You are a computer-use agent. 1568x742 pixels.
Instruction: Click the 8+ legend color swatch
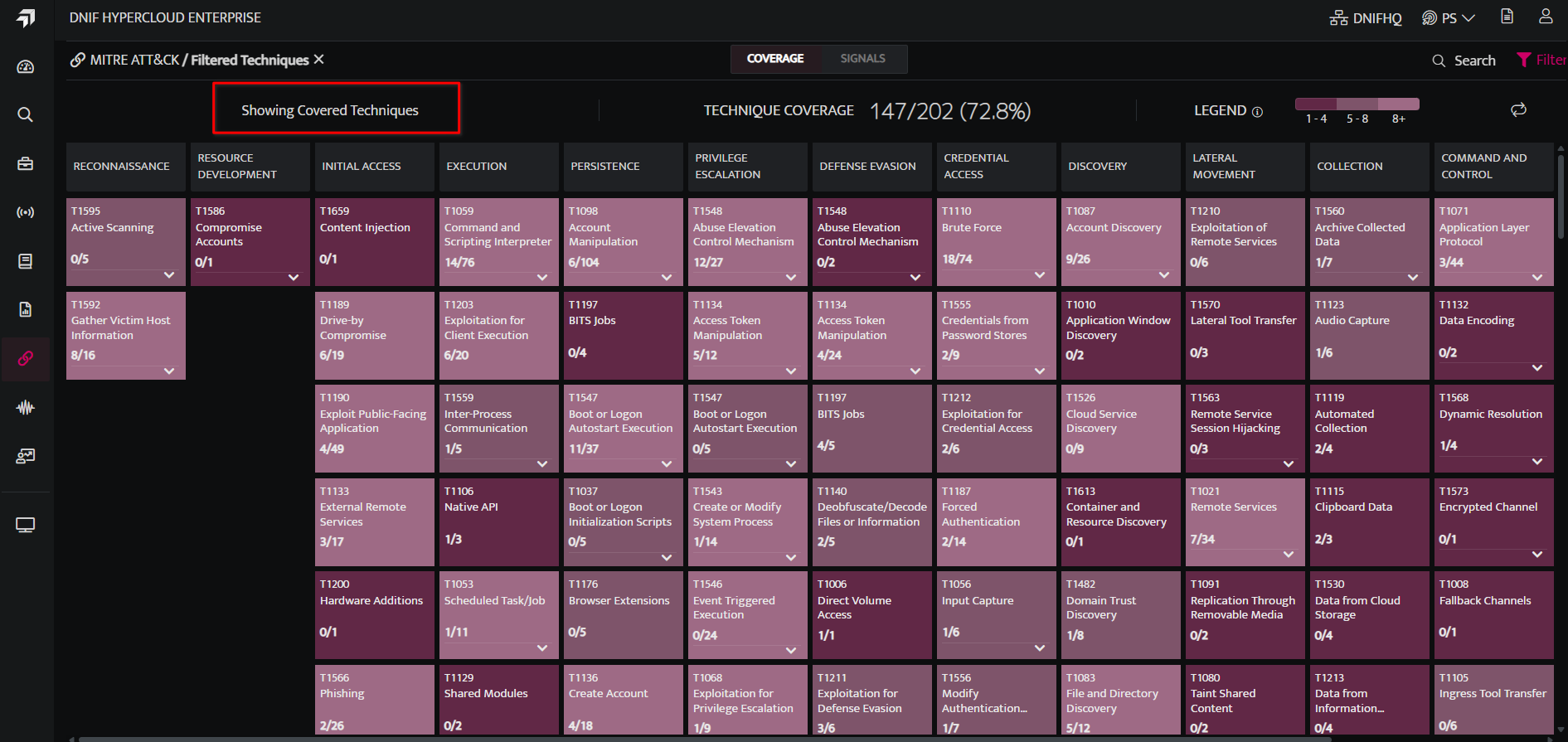pos(1399,104)
